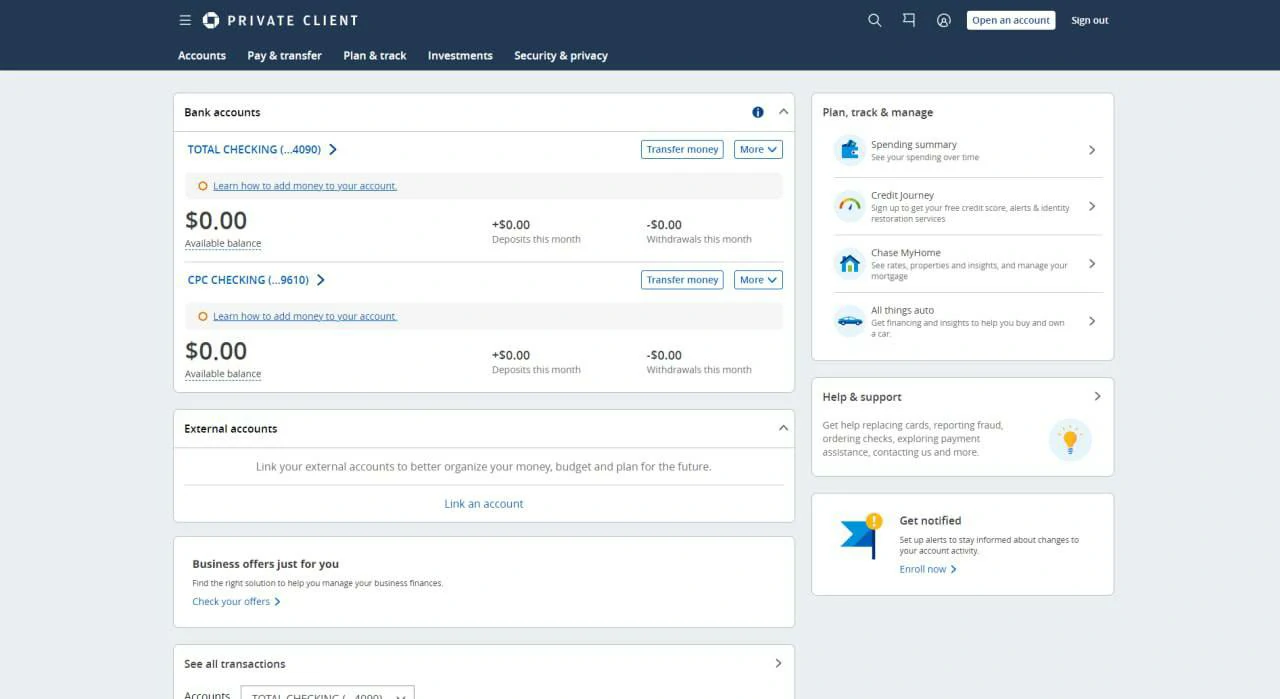1280x699 pixels.
Task: Click the All things auto car icon
Action: (850, 321)
